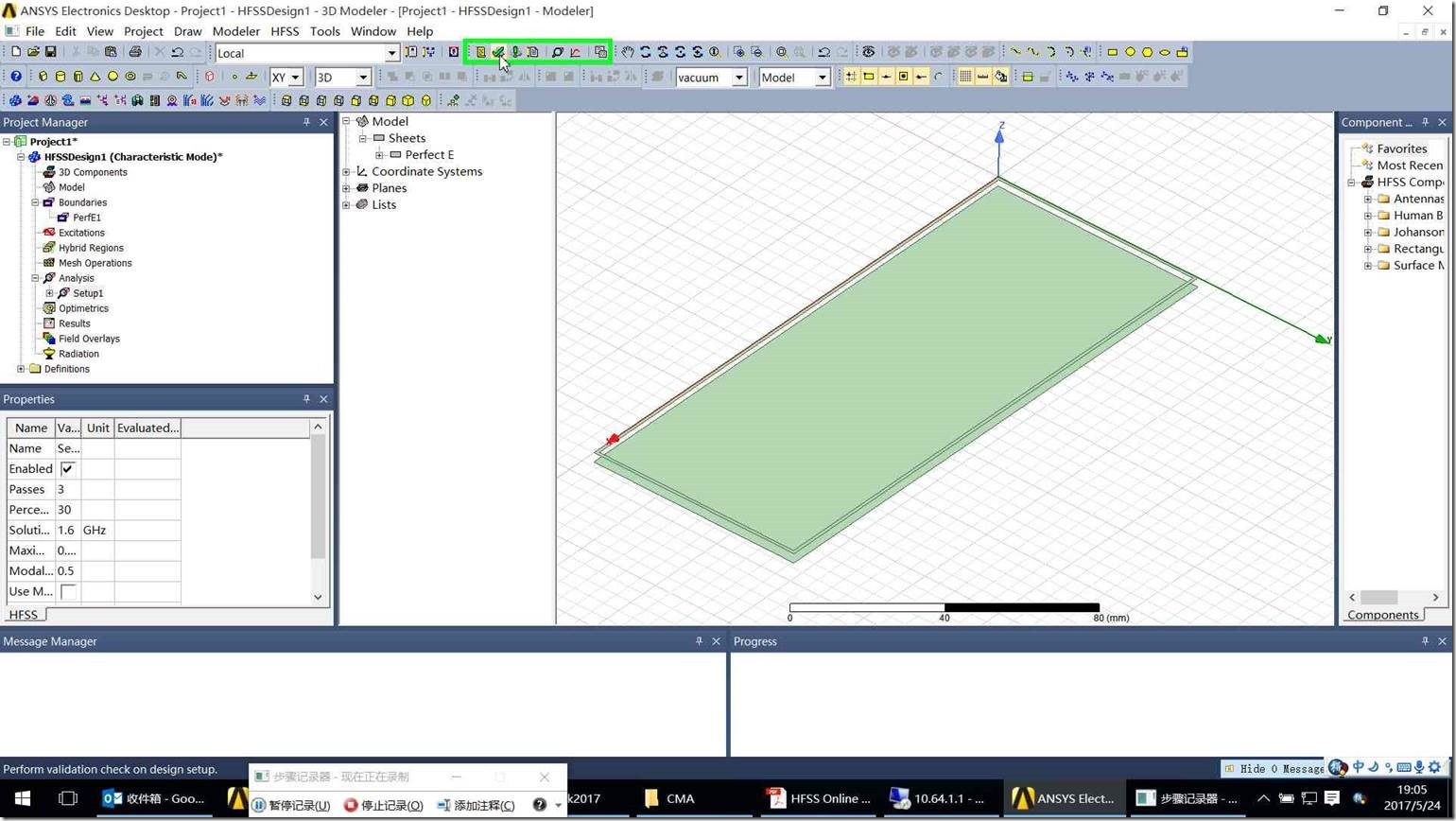Select Excitations in project tree
Screen dimensions: 1456x821
tap(81, 233)
